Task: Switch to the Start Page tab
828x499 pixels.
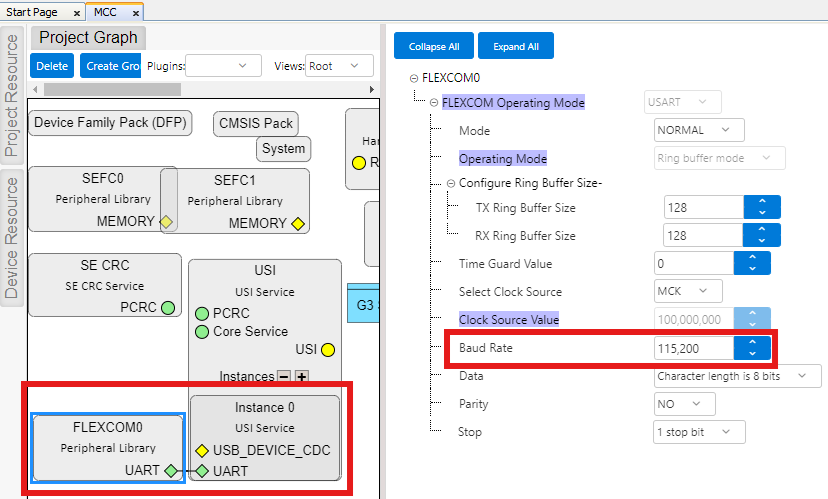Action: 33,12
